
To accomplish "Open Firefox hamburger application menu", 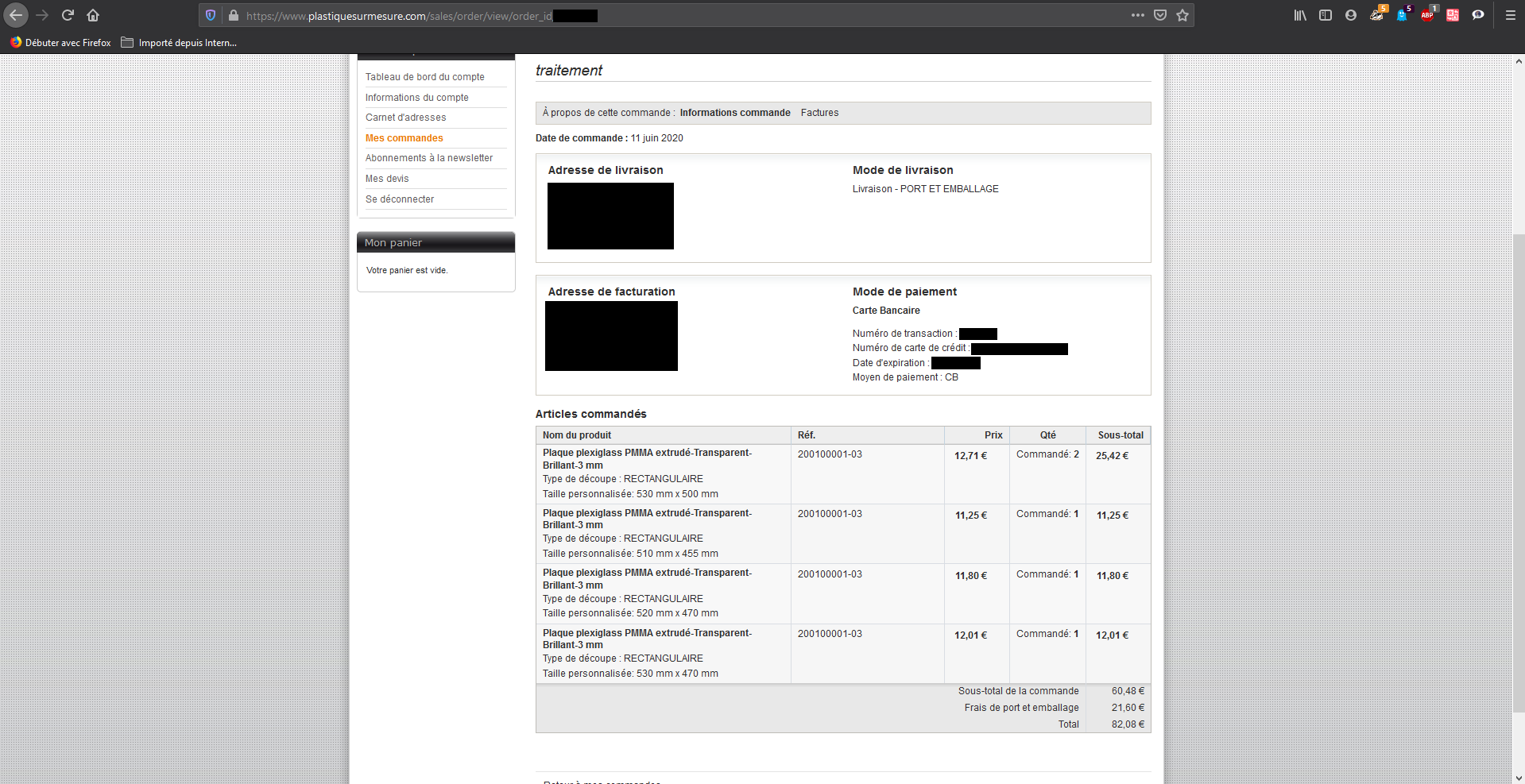I will [1511, 15].
